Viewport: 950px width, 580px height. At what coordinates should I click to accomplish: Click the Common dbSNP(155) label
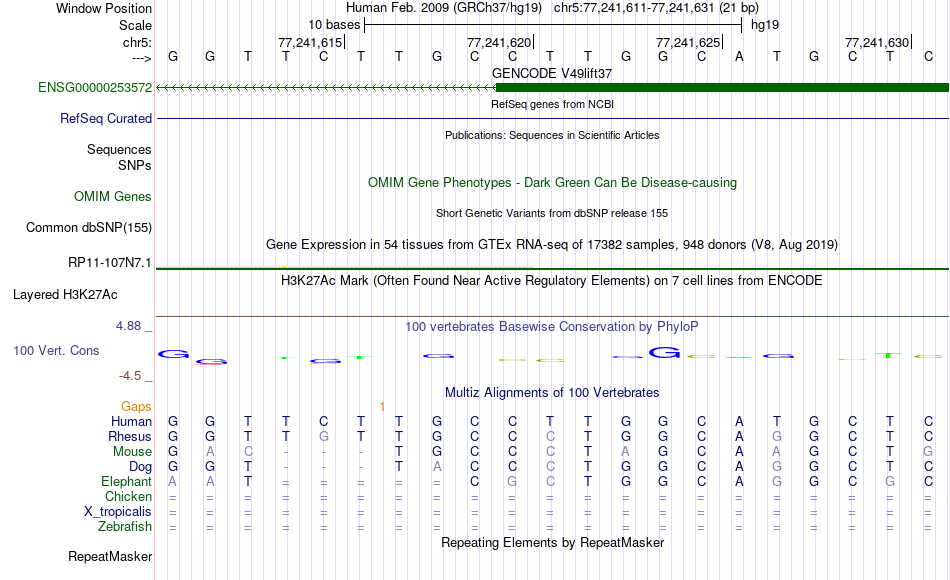click(88, 227)
